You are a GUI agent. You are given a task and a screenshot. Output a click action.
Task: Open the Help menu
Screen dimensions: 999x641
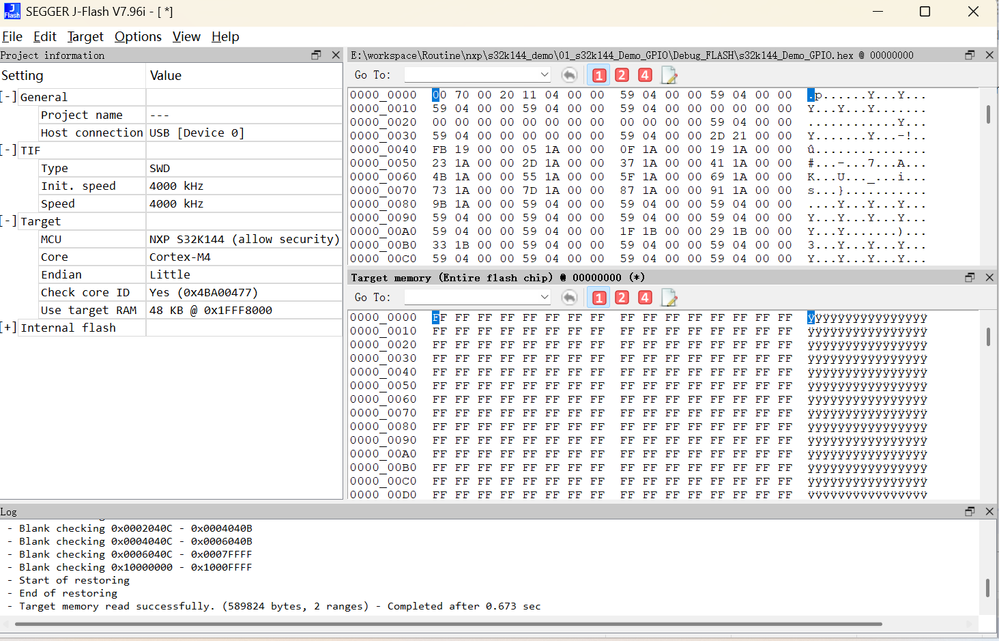(225, 36)
